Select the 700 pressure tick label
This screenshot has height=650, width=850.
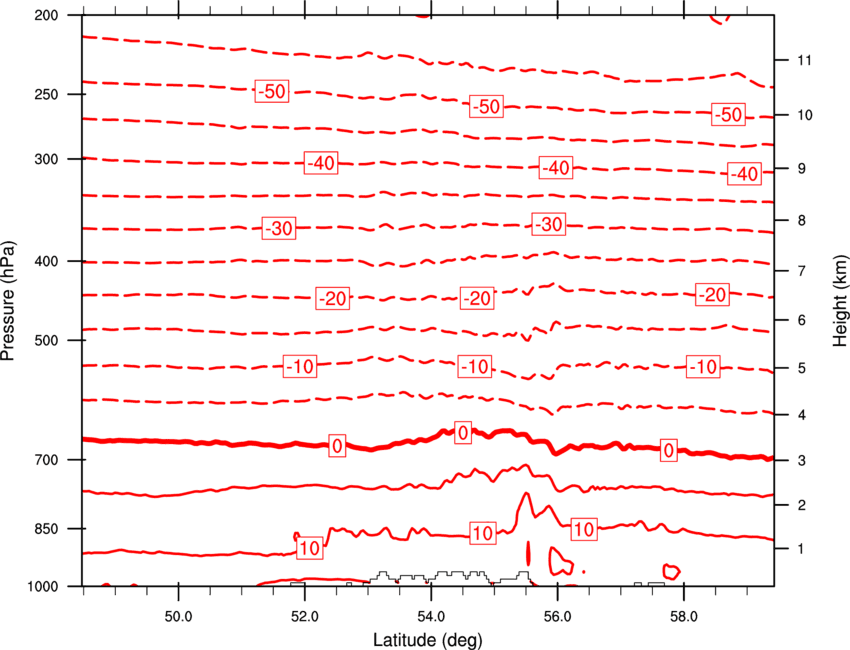click(x=46, y=460)
